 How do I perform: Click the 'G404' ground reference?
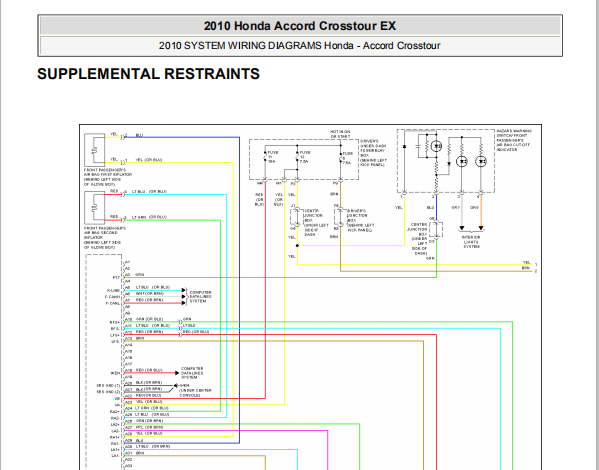[185, 386]
